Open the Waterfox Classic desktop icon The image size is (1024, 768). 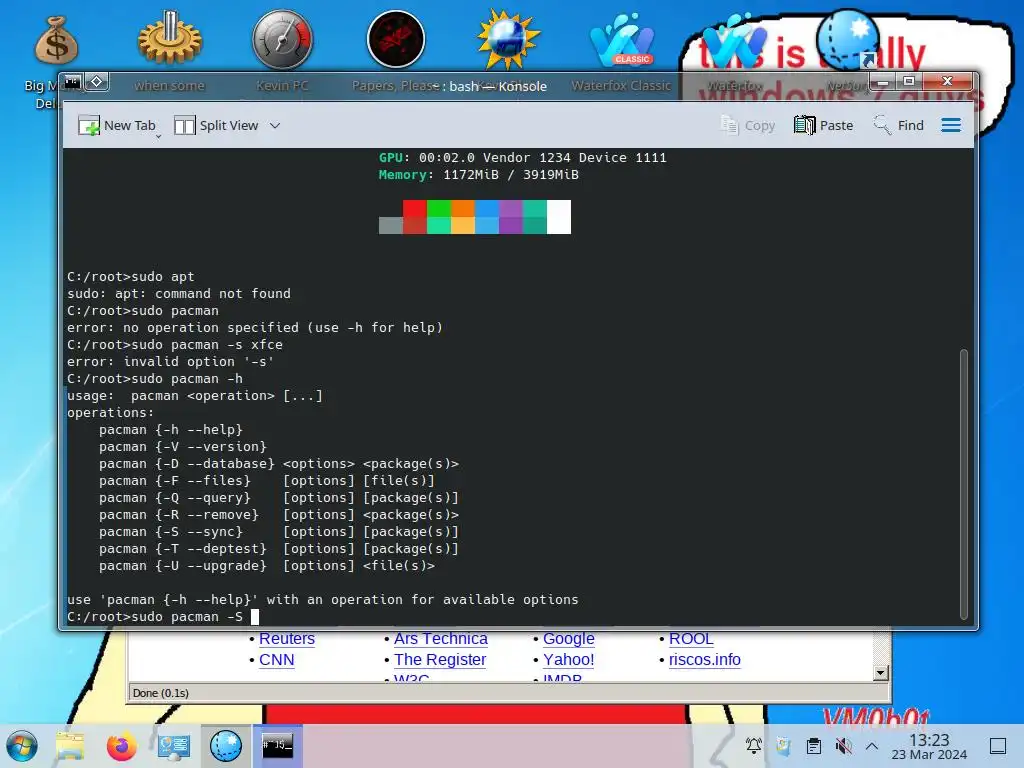[621, 40]
